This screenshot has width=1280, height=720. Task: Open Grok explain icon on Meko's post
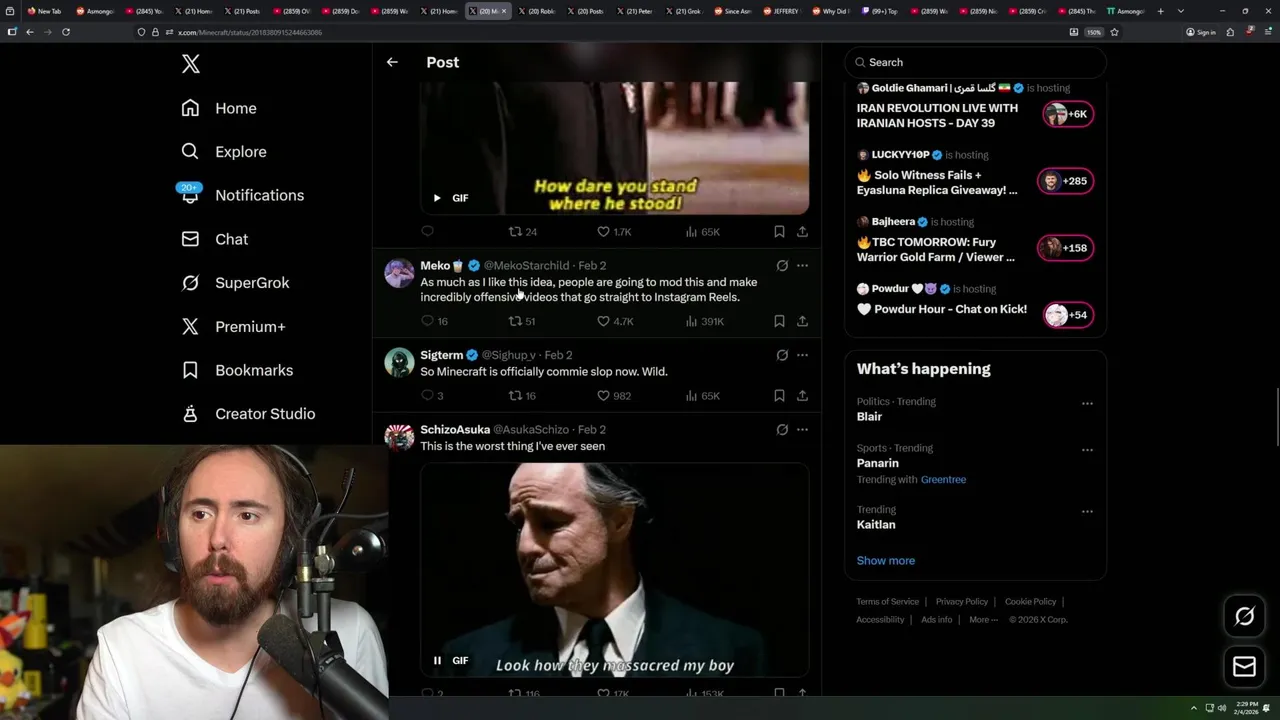782,266
